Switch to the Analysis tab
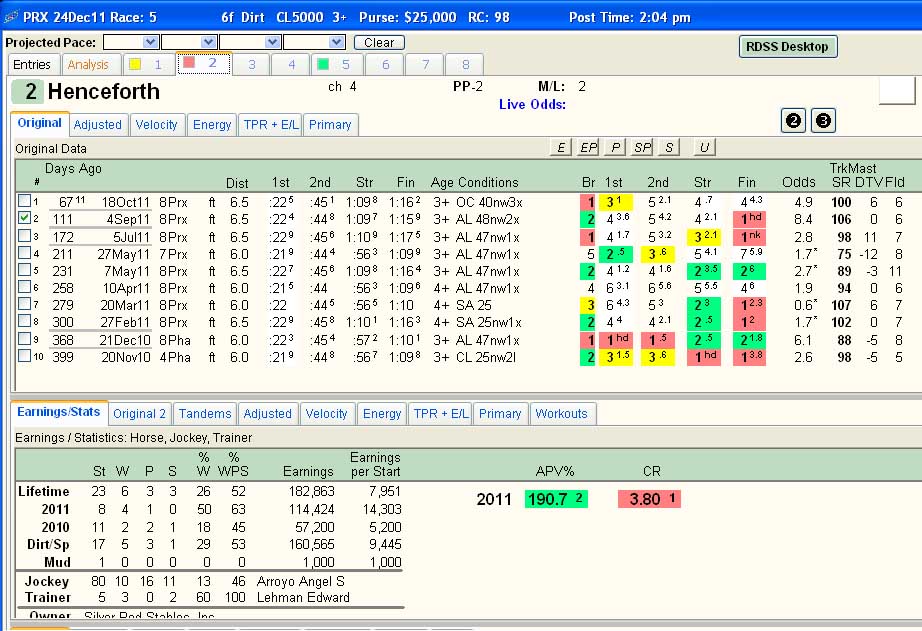 [88, 65]
